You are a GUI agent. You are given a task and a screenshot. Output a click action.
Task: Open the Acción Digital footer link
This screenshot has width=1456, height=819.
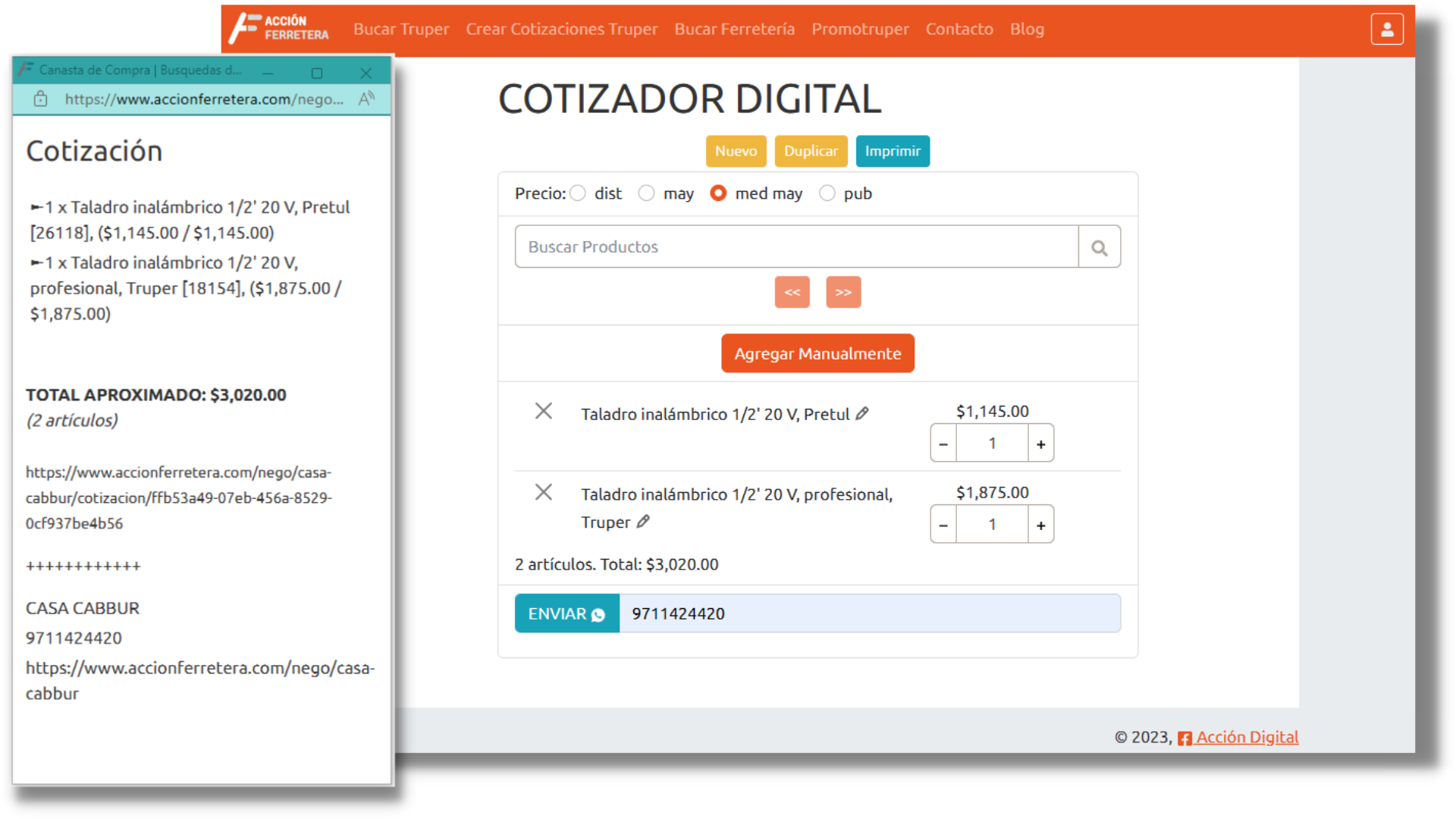coord(1246,737)
